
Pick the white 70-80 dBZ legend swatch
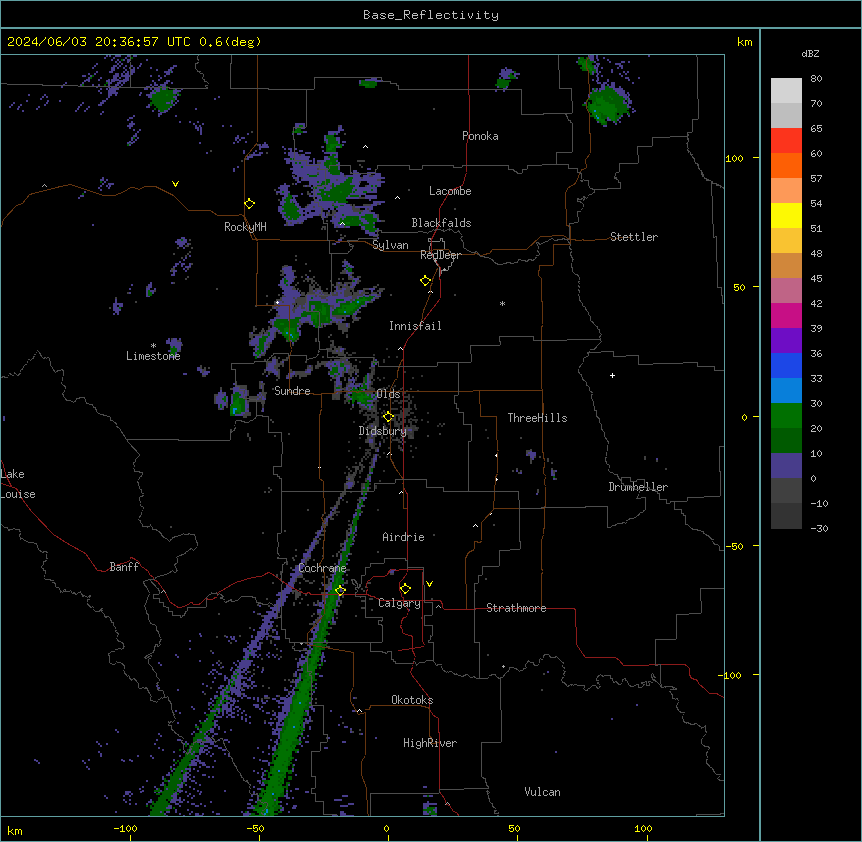[786, 91]
